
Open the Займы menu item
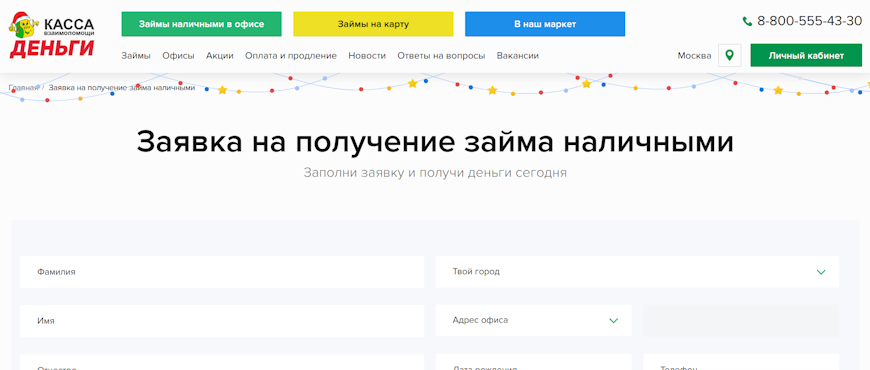(x=136, y=55)
